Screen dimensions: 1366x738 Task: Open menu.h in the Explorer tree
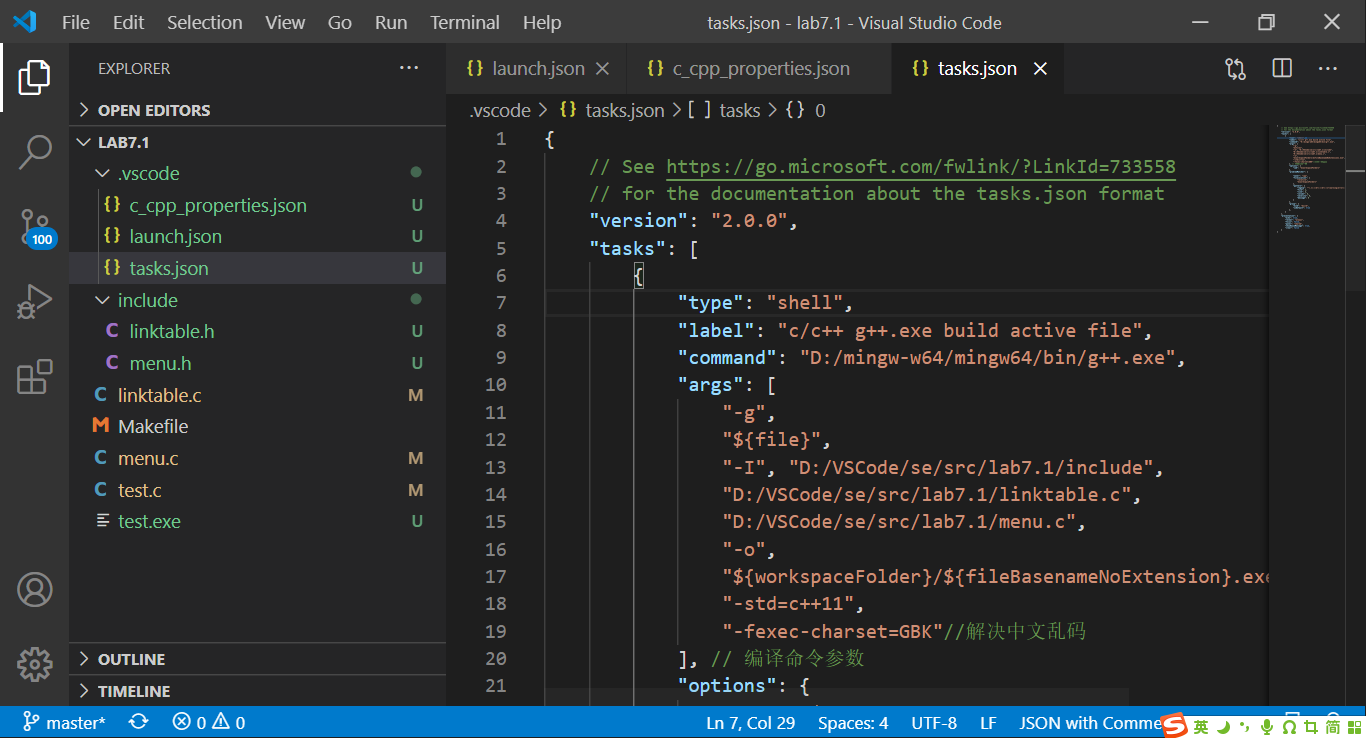(258, 363)
